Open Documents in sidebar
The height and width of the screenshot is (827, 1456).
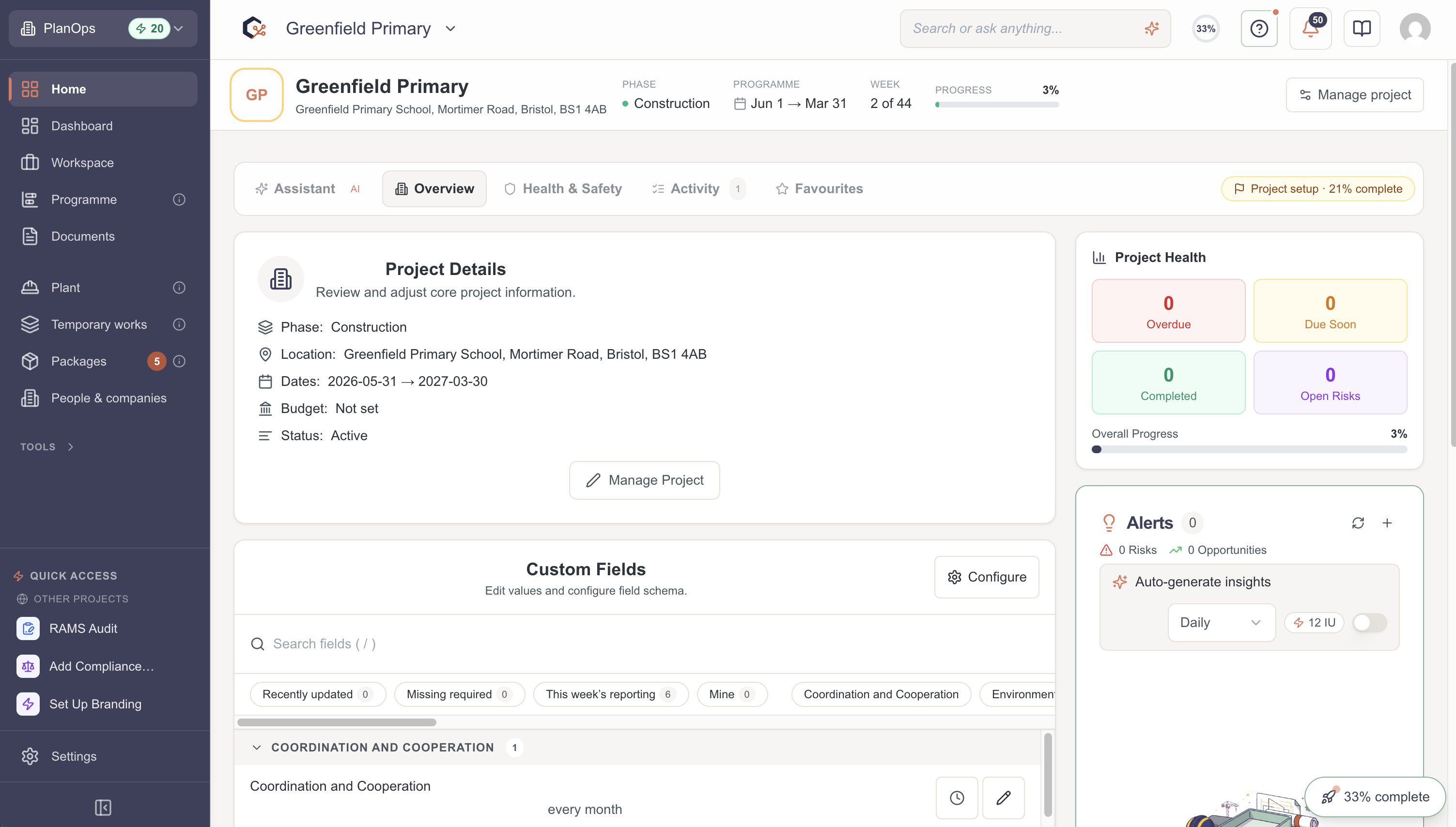(x=103, y=236)
